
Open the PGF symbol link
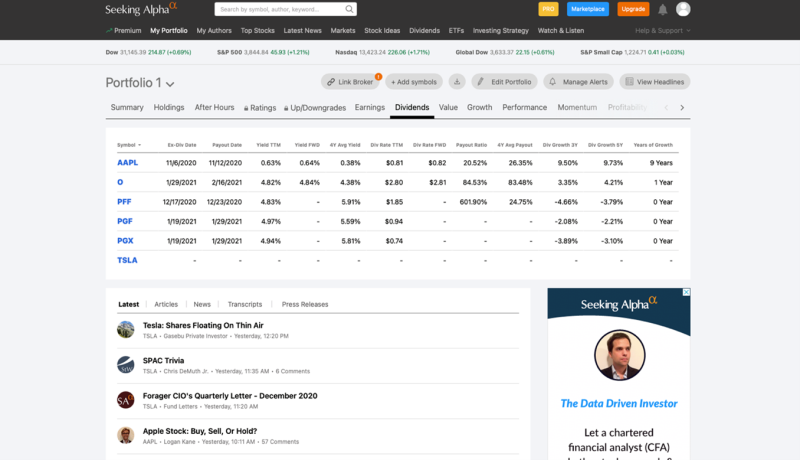124,221
